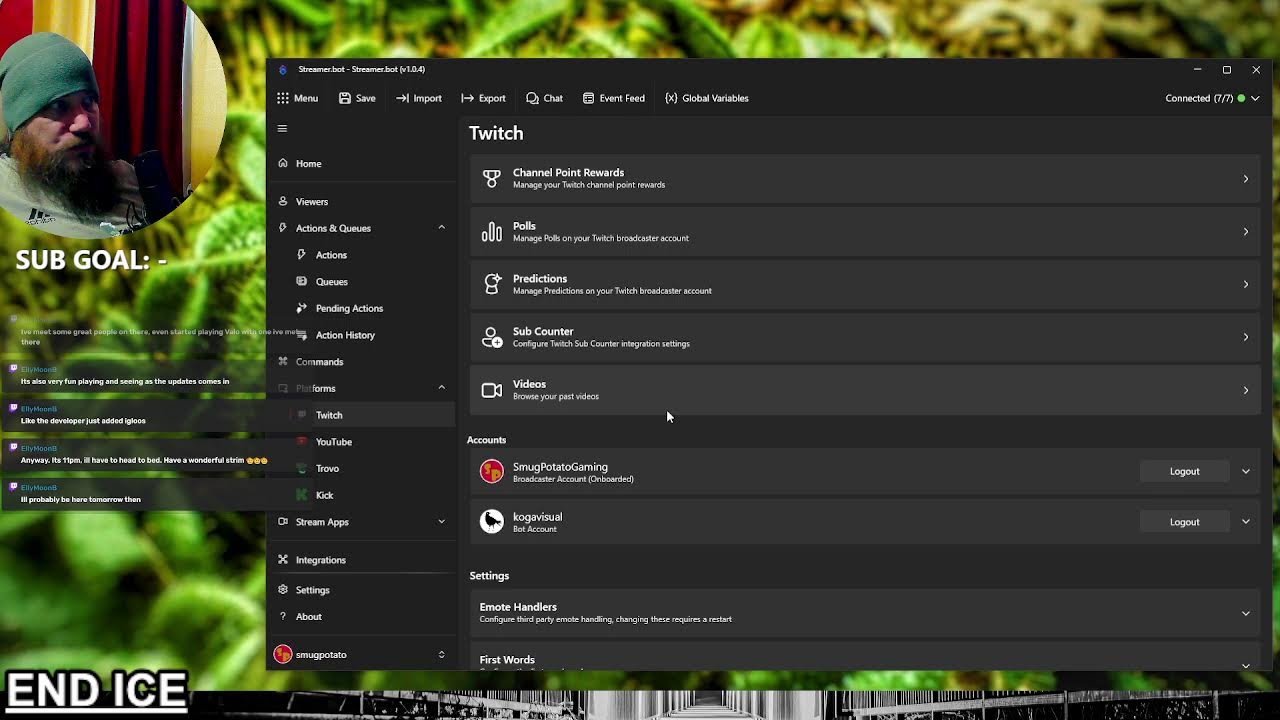The height and width of the screenshot is (720, 1280).
Task: Collapse the Platforms section chevron
Action: [x=441, y=388]
